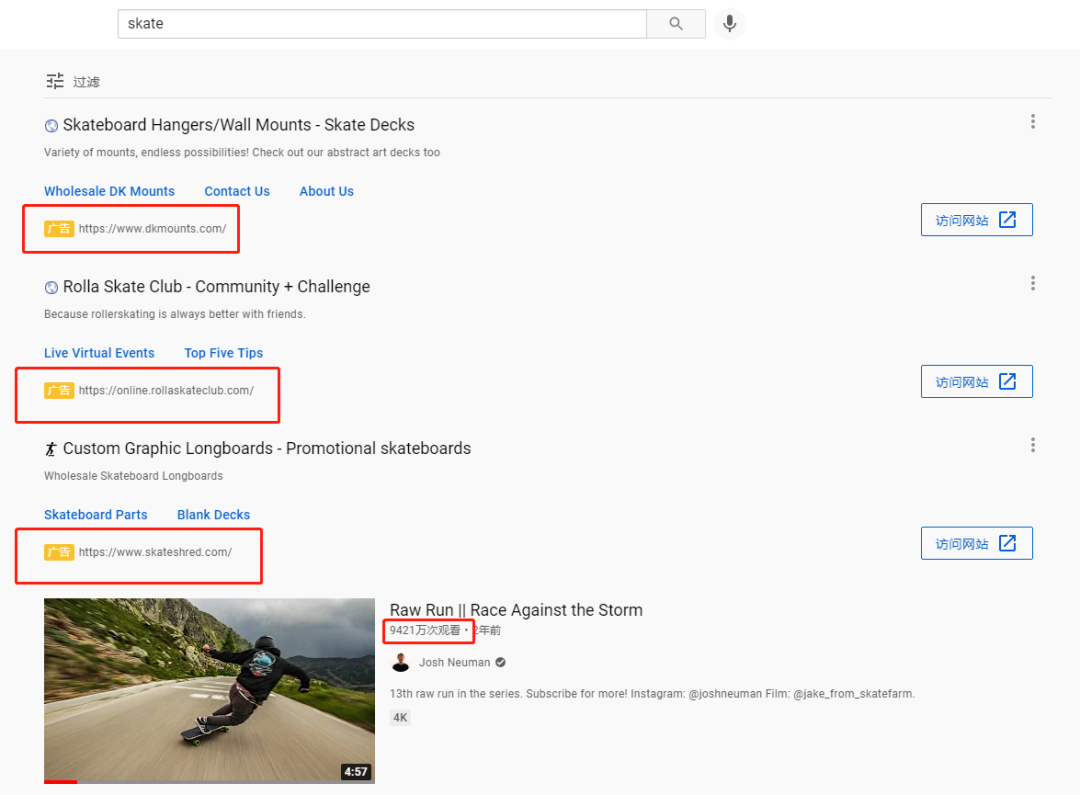Viewport: 1080px width, 795px height.
Task: Open Raw Run || Race Against the Storm title
Action: pyautogui.click(x=516, y=610)
